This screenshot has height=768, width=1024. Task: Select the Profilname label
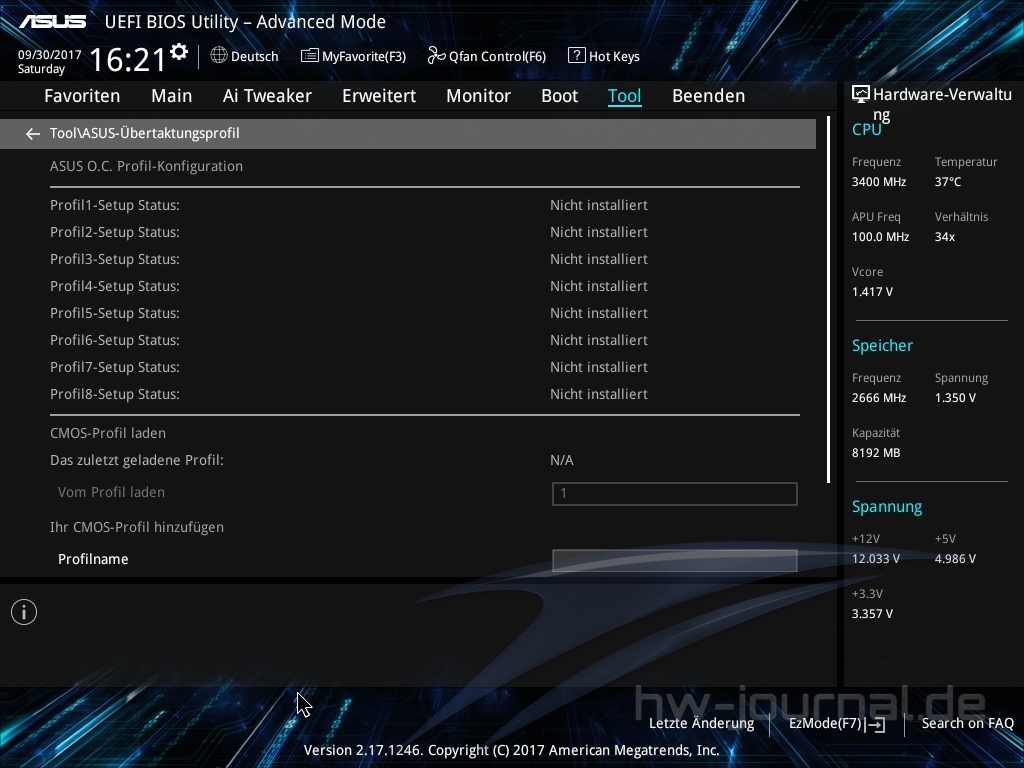[93, 560]
